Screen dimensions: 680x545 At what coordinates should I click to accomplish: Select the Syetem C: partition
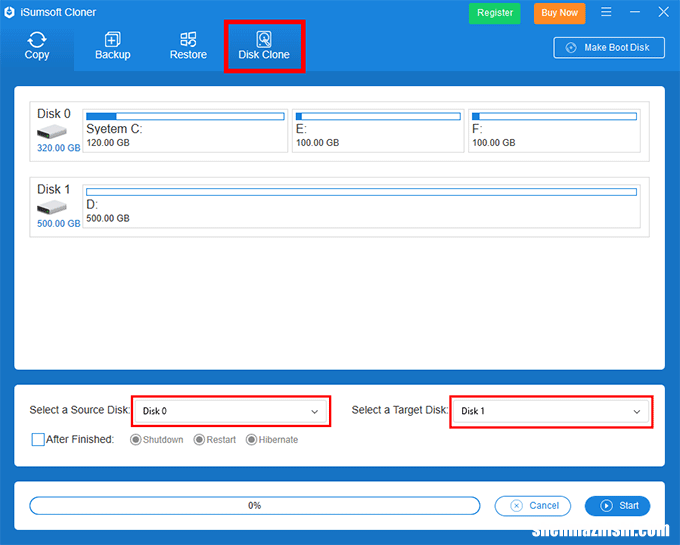pos(185,131)
